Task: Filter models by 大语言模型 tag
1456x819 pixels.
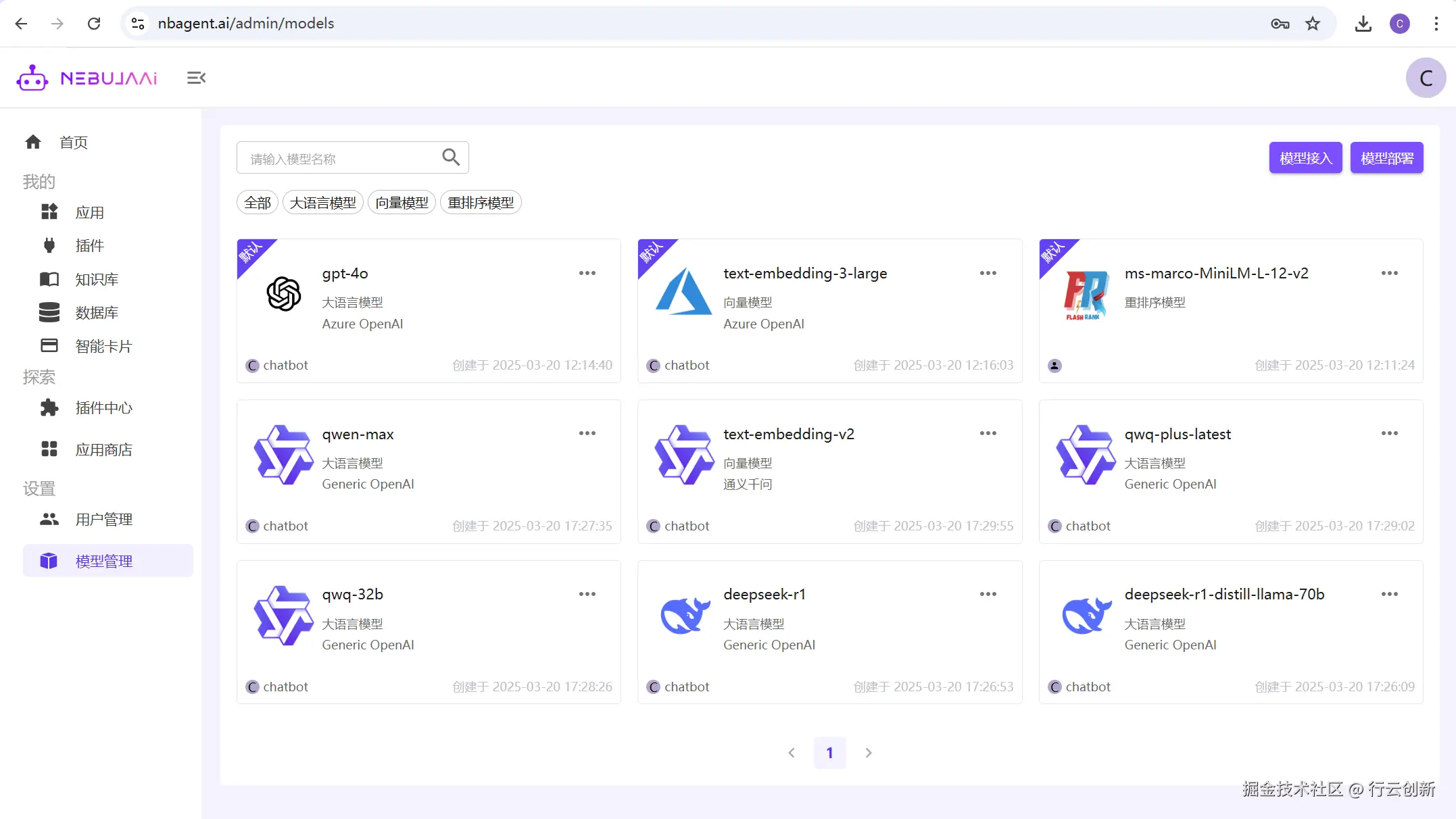Action: [x=322, y=203]
